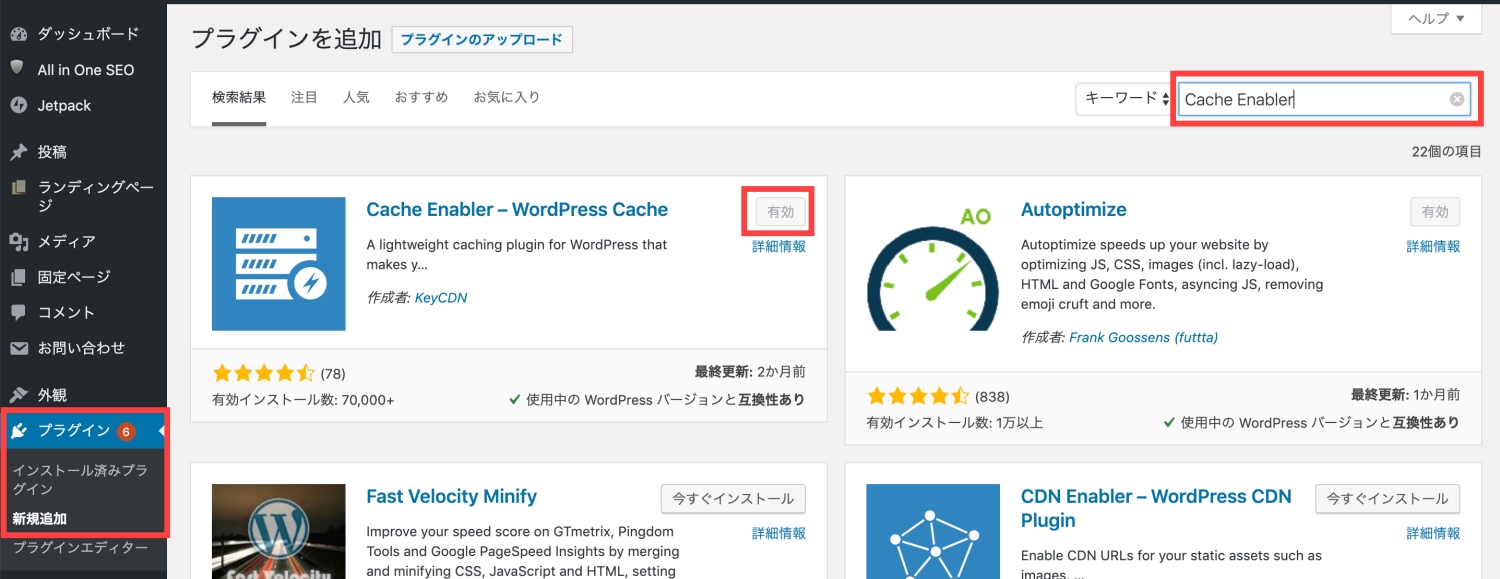Open the Jetpack sidebar menu
The image size is (1500, 579).
click(64, 105)
